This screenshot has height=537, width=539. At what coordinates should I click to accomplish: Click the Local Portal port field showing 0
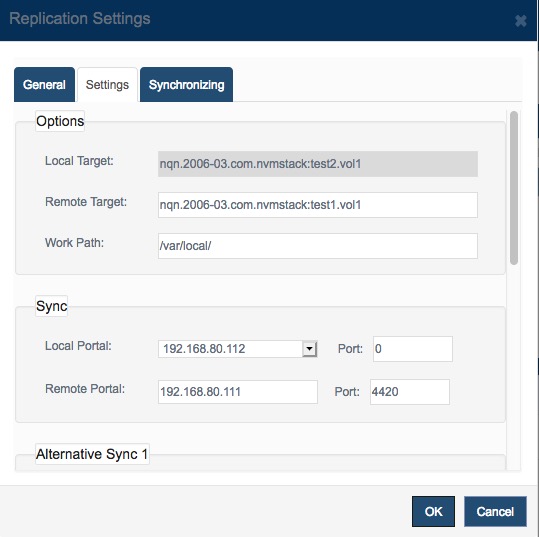pyautogui.click(x=412, y=349)
